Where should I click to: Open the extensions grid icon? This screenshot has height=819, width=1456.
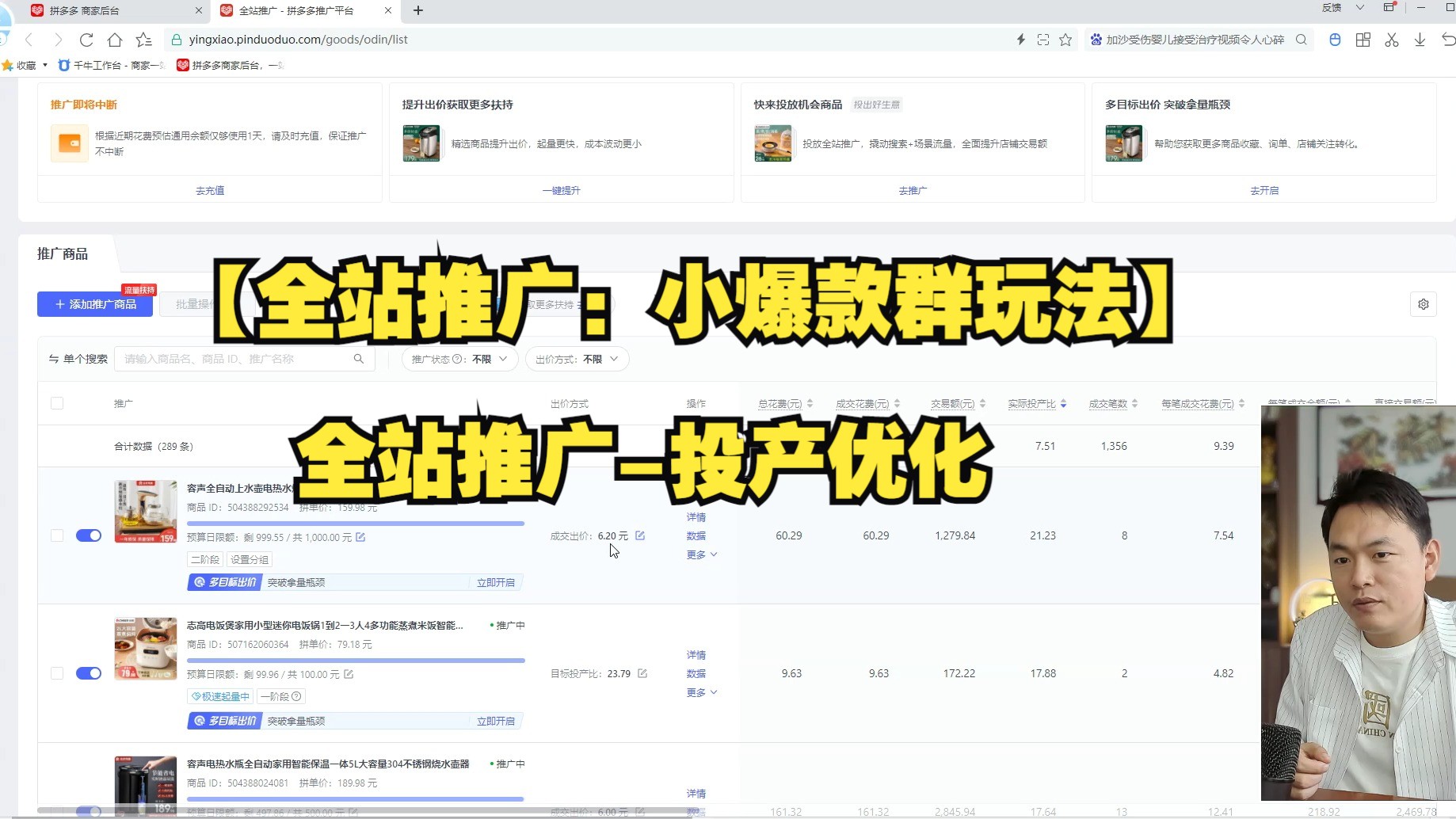(x=1363, y=40)
